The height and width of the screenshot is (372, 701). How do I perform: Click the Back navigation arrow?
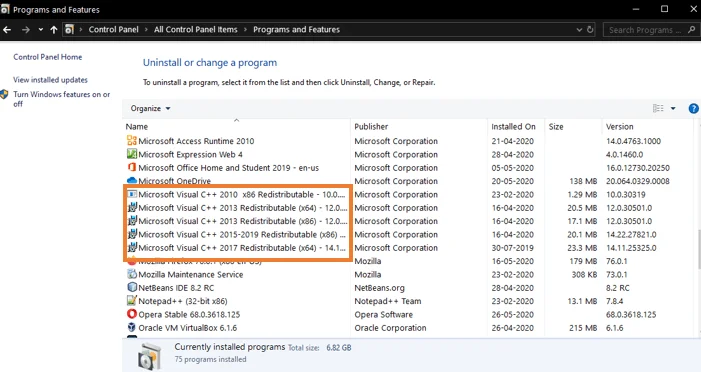point(7,30)
